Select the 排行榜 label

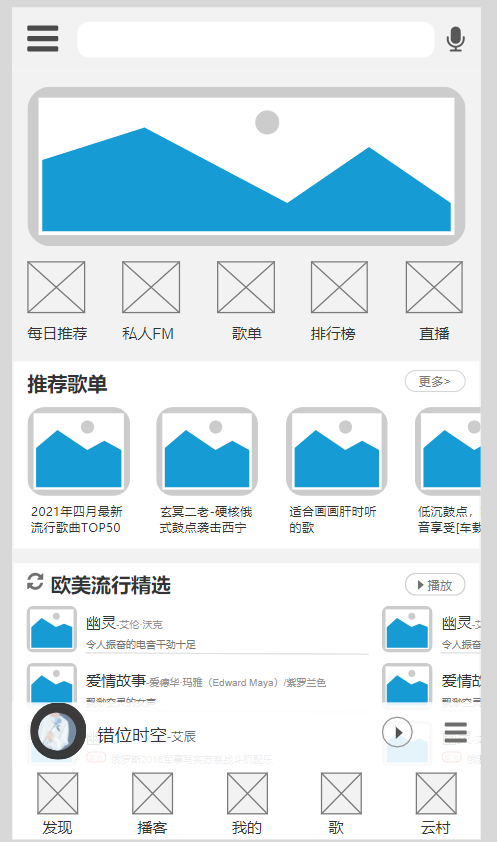333,333
